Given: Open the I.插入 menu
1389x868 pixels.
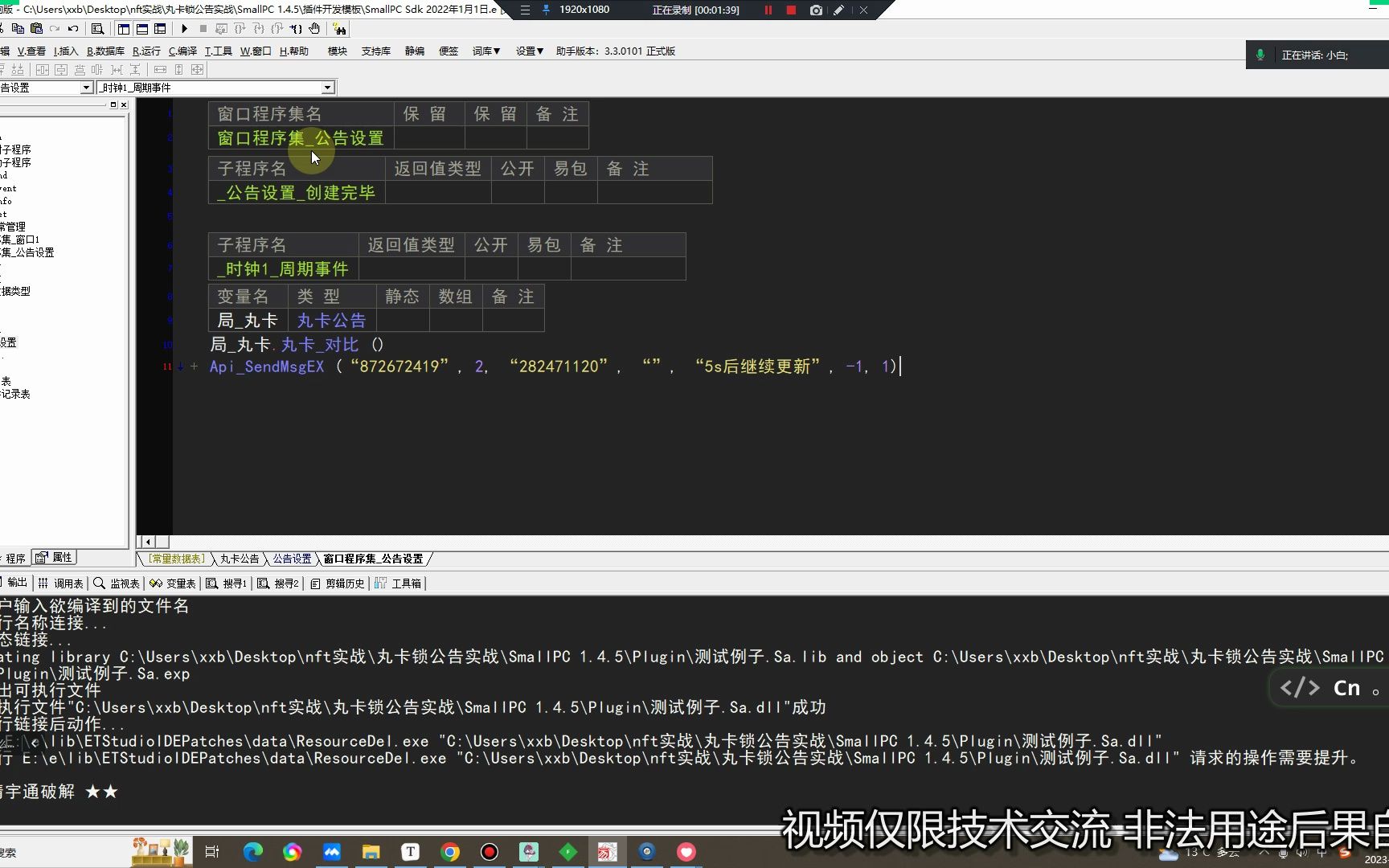Looking at the screenshot, I should point(66,51).
